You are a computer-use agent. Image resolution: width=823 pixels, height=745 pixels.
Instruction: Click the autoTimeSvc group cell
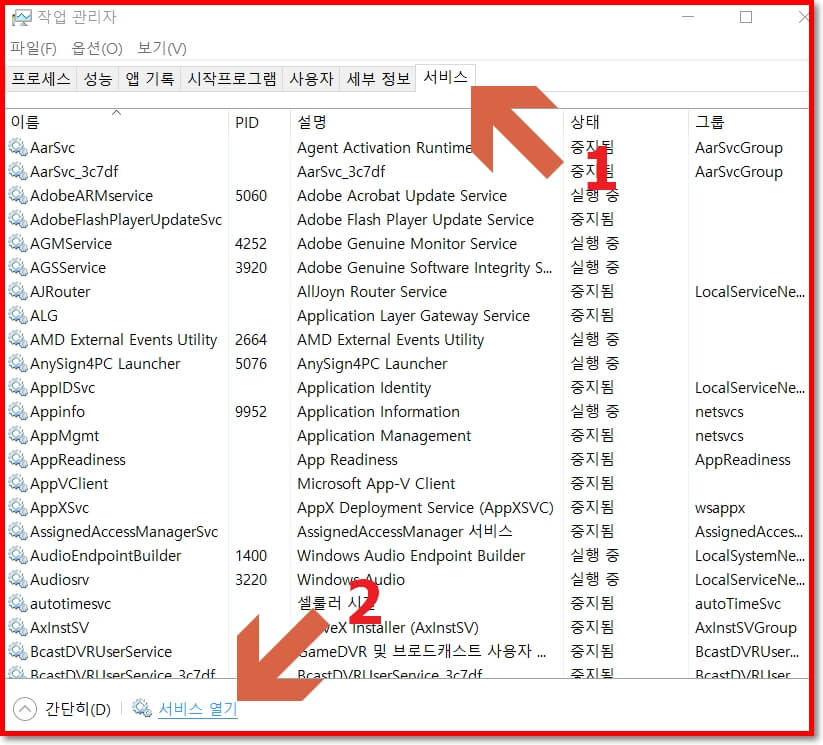point(737,604)
